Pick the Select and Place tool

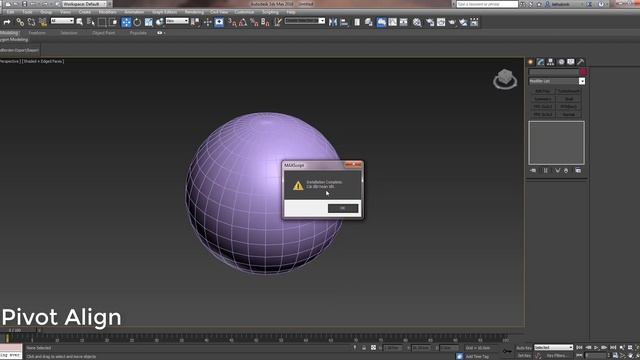pos(160,22)
